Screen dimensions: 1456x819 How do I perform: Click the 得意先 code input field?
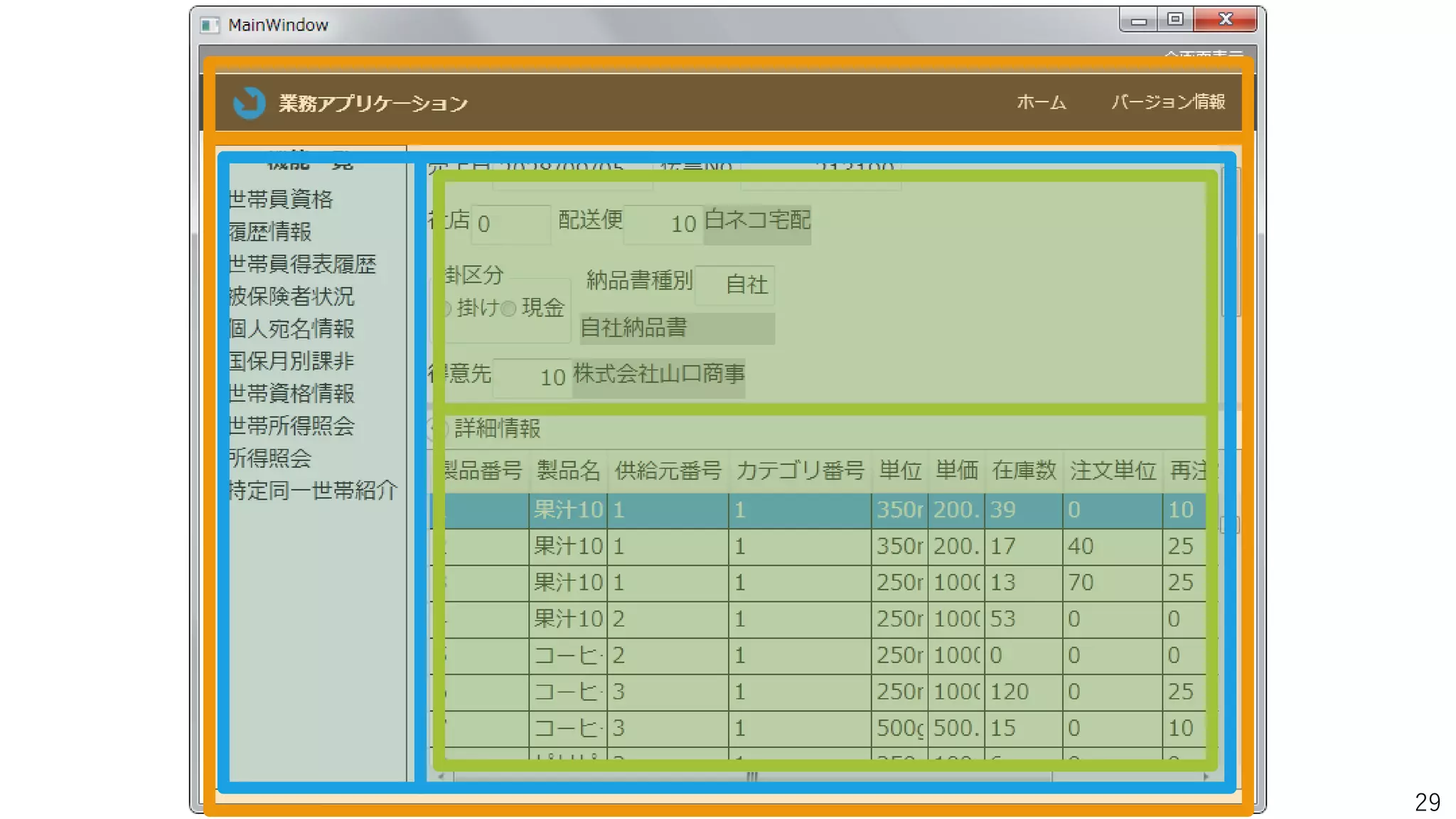point(532,377)
